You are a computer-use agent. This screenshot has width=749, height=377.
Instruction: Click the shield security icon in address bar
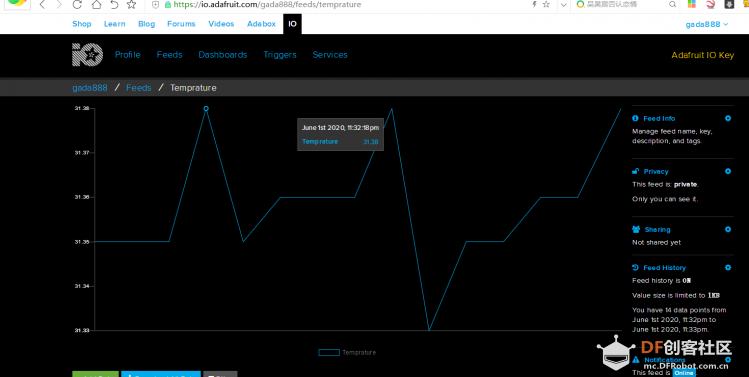(155, 5)
